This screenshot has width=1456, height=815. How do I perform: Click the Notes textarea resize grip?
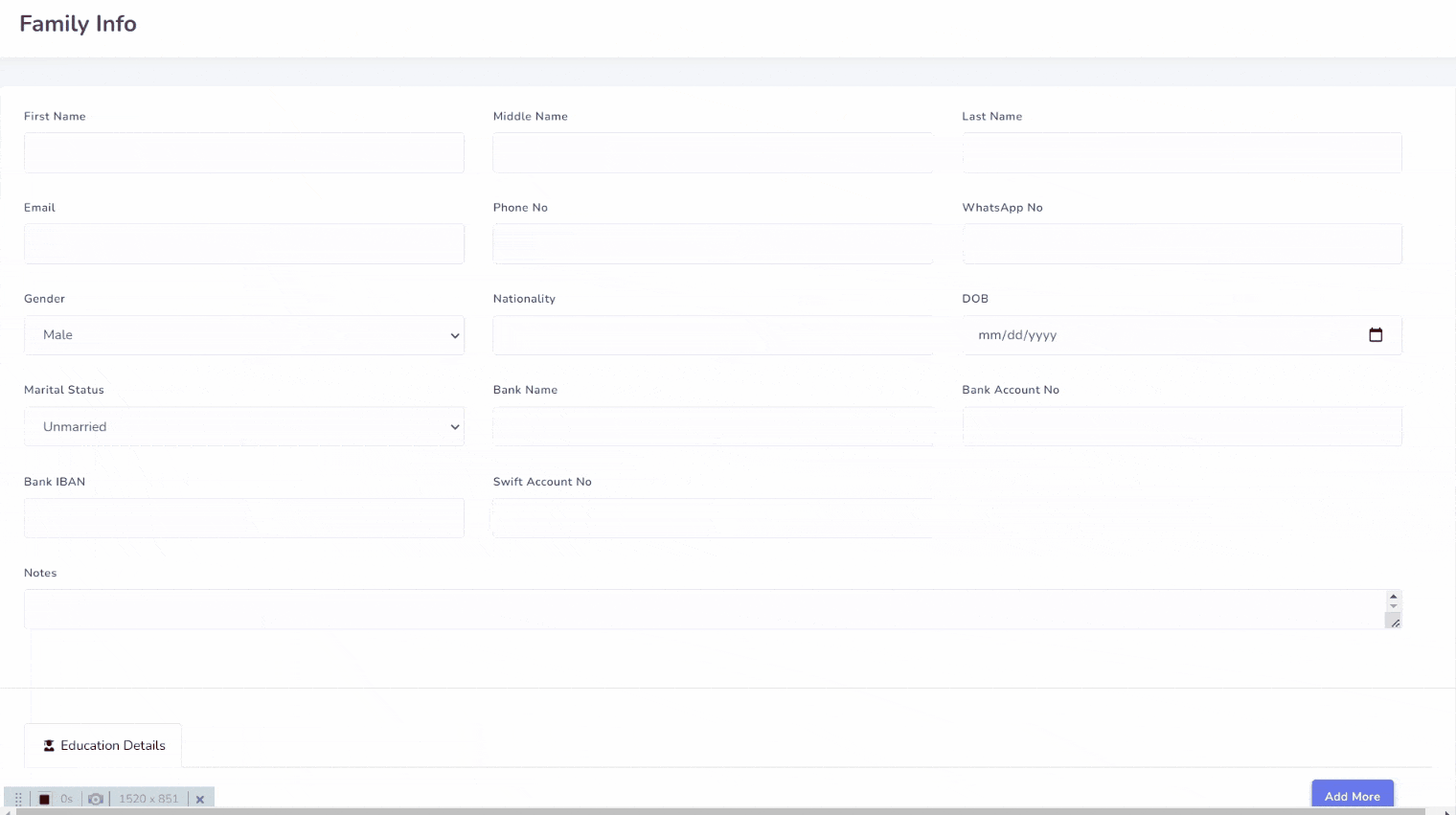tap(1395, 623)
